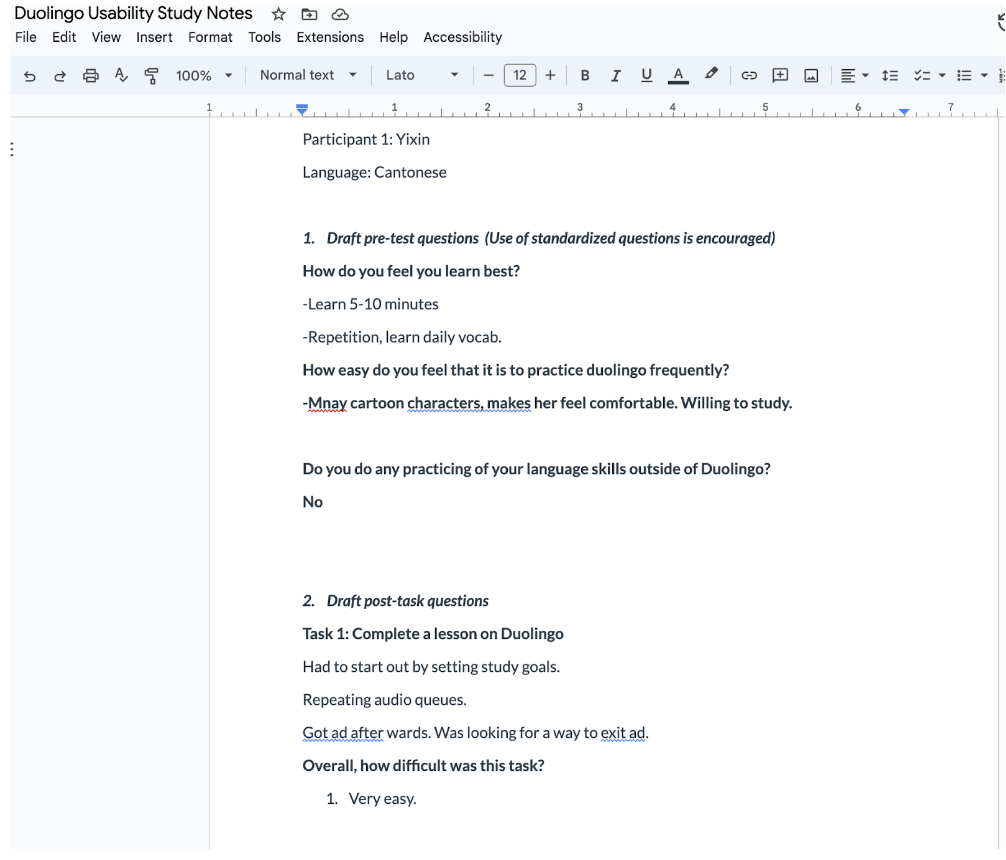Screen dimensions: 1006x860
Task: Add a comment using toolbar icon
Action: [x=780, y=75]
